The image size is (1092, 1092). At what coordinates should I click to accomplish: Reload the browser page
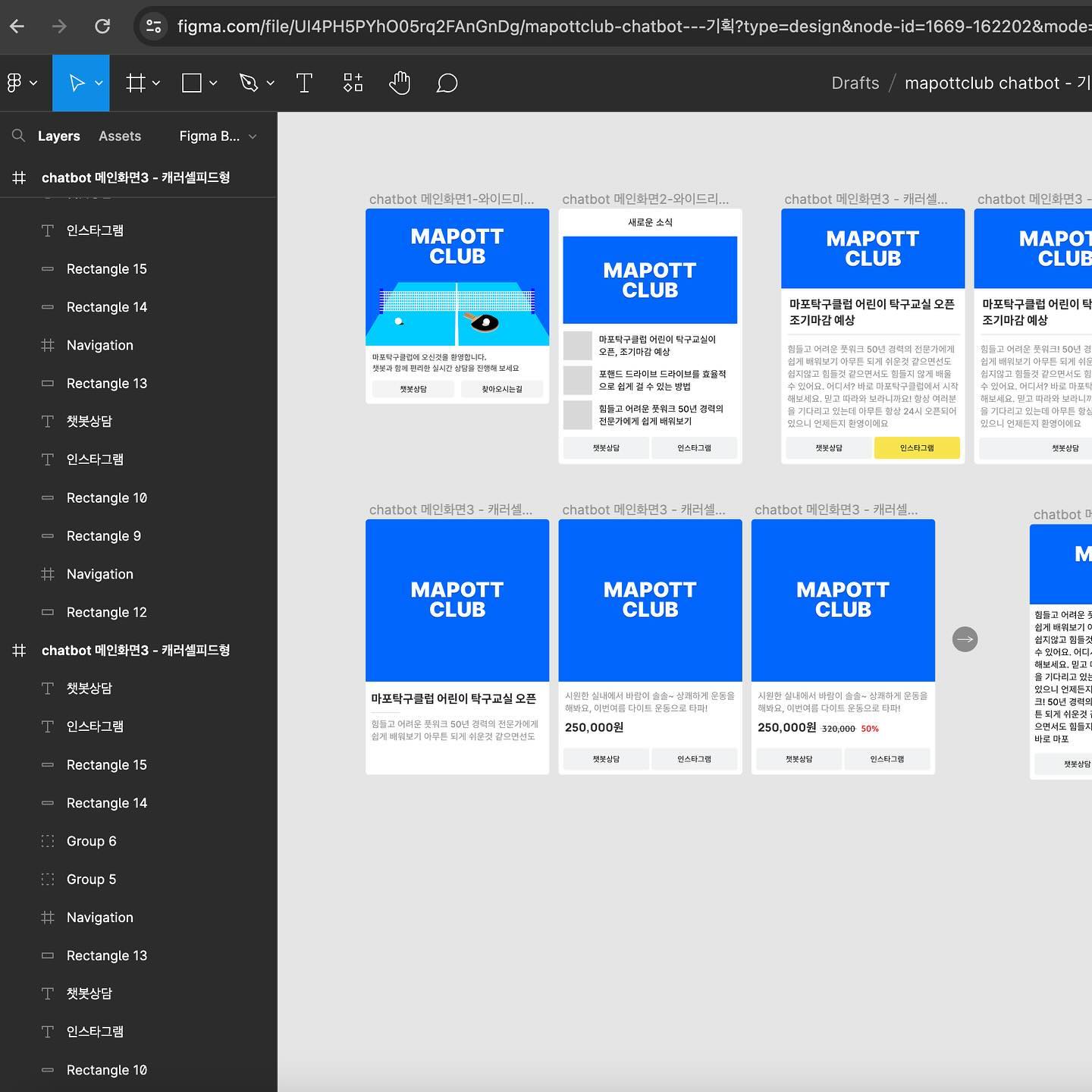(102, 27)
